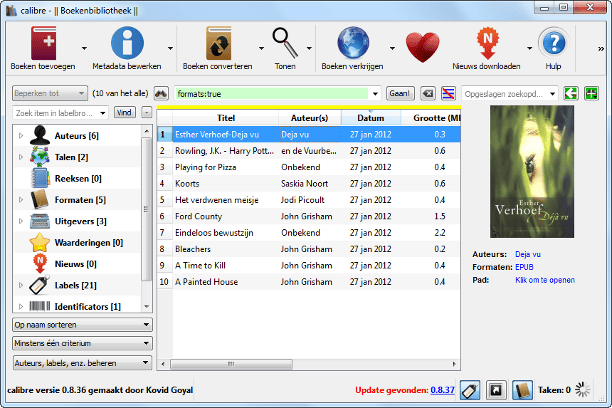Open the Op naam sorteren dropdown
Viewport: 612px width, 408px height.
[x=82, y=324]
